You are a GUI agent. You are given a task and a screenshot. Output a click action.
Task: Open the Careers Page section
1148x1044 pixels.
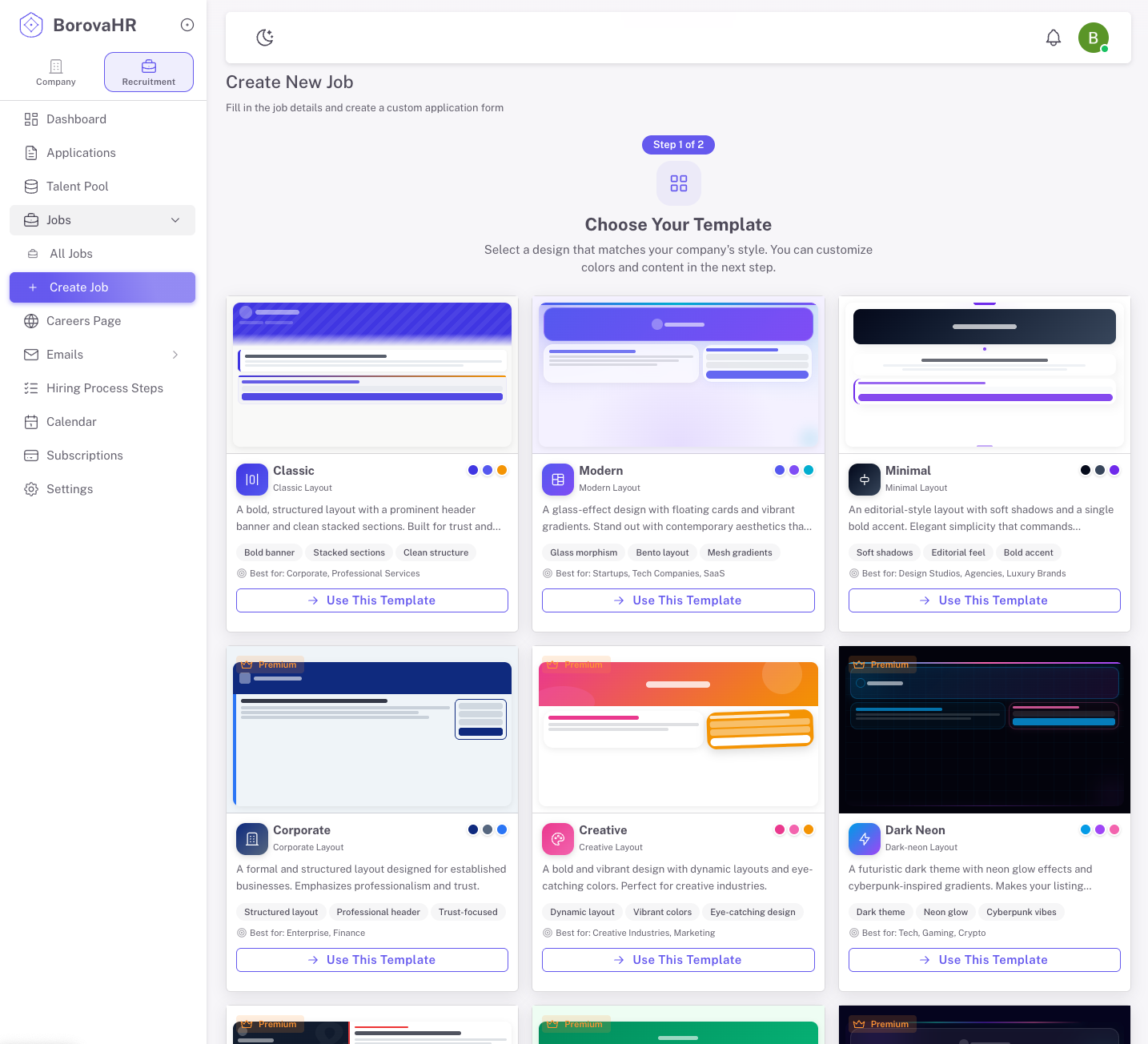(x=84, y=320)
